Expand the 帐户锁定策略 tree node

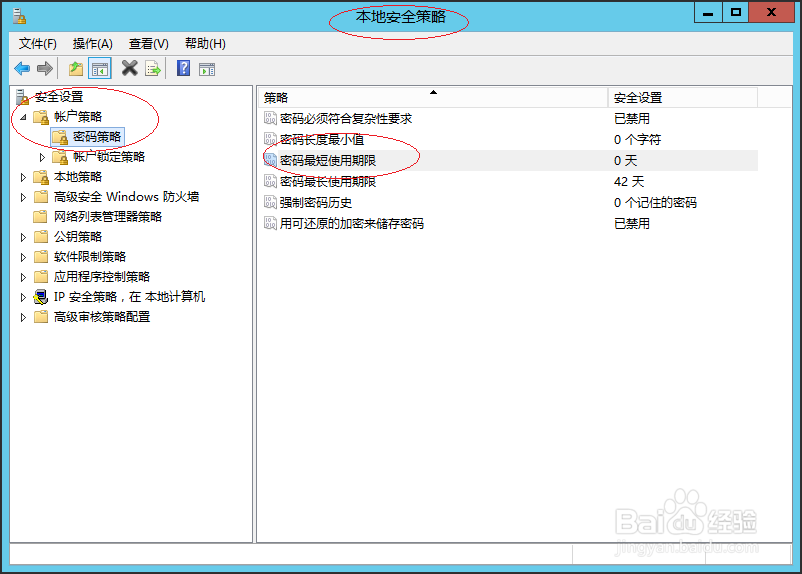[42, 158]
